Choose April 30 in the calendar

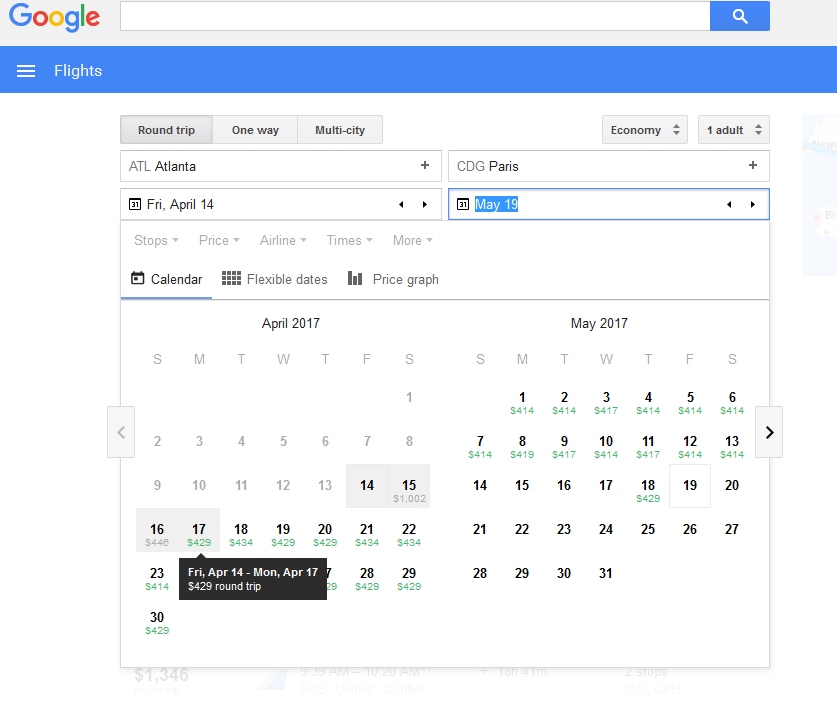point(157,622)
